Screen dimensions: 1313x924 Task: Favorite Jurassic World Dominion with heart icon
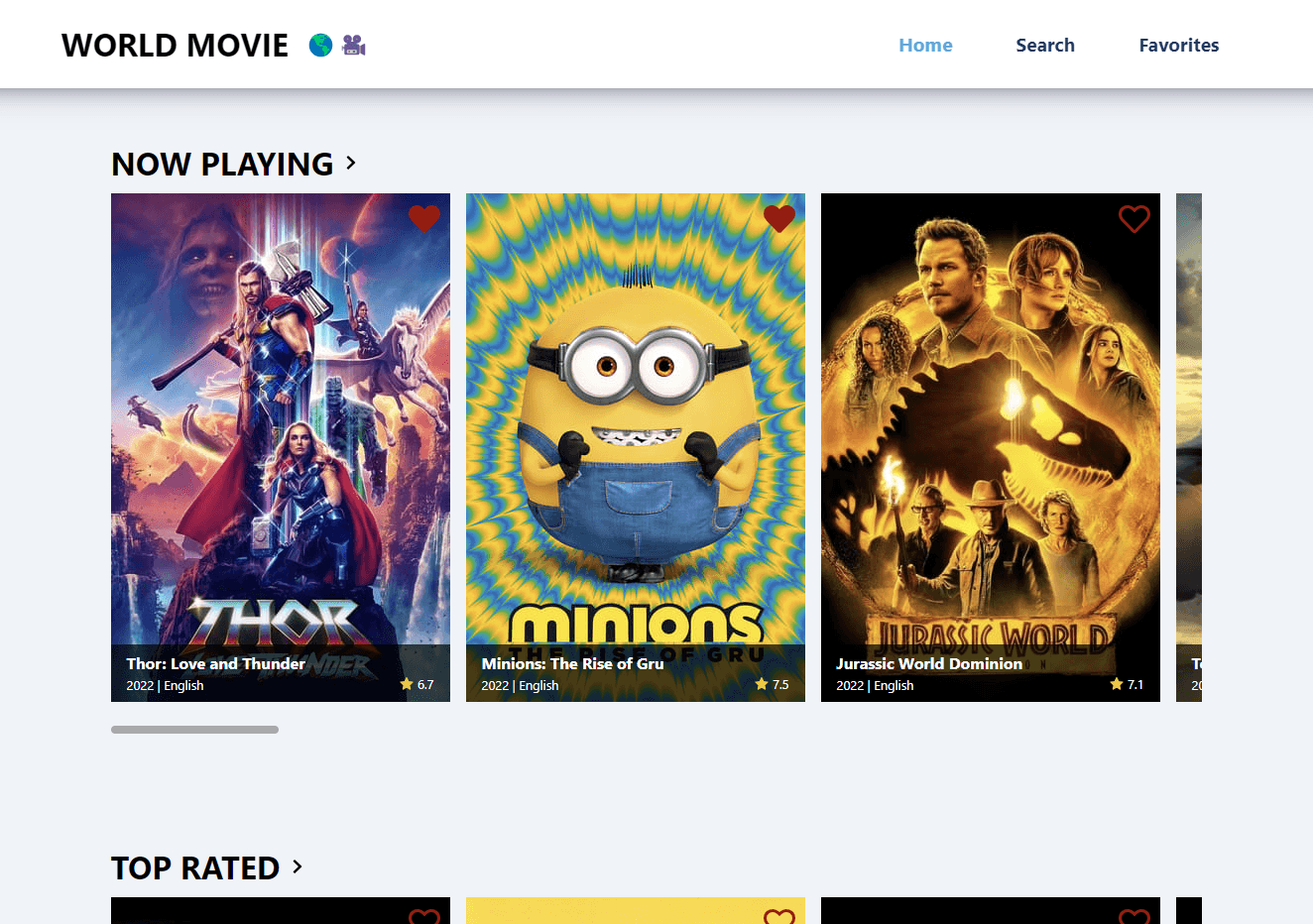pos(1134,218)
